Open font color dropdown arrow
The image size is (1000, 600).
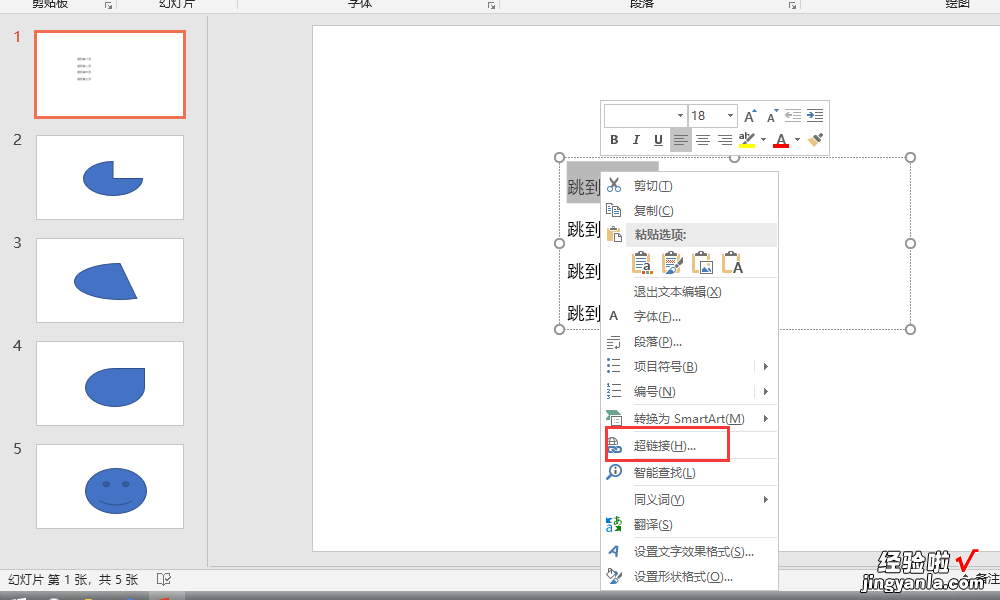[797, 140]
